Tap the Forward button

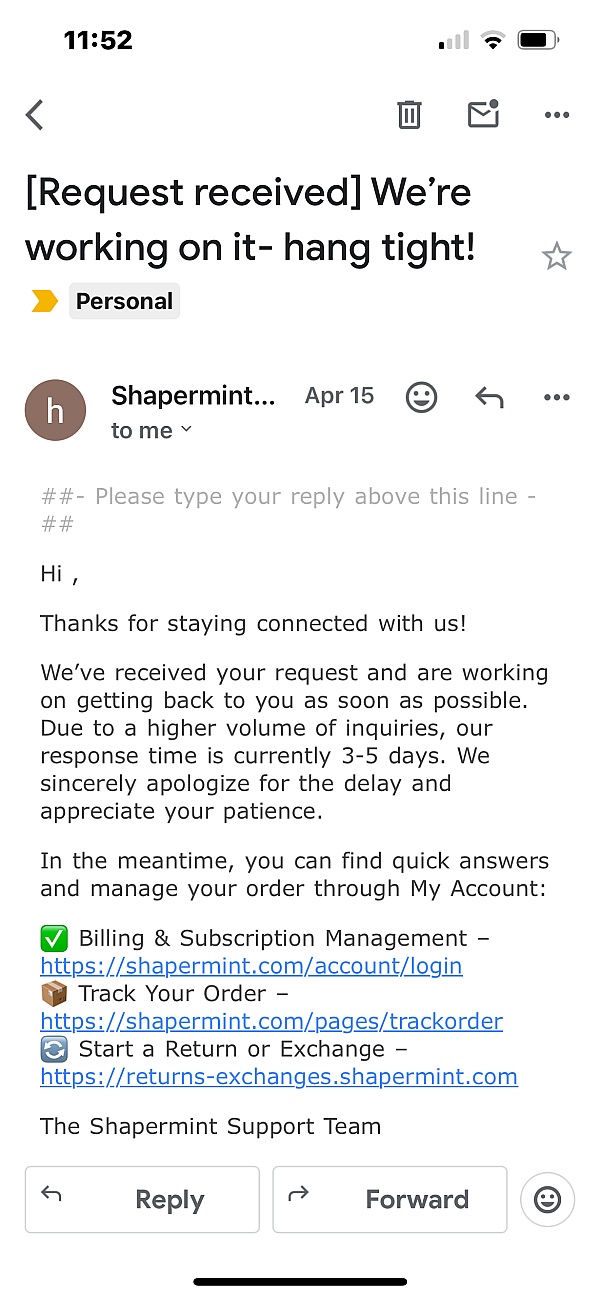click(x=390, y=1199)
